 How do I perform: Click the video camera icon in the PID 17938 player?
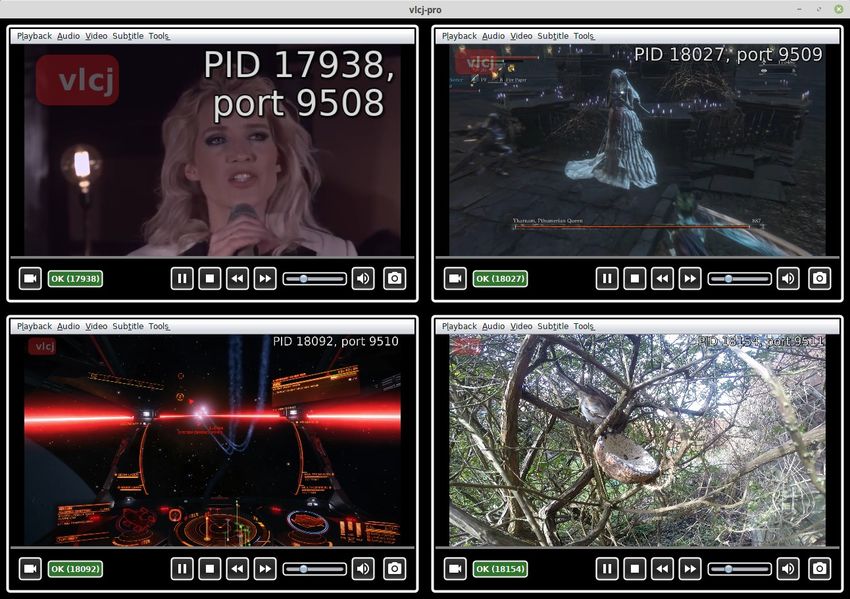coord(30,279)
